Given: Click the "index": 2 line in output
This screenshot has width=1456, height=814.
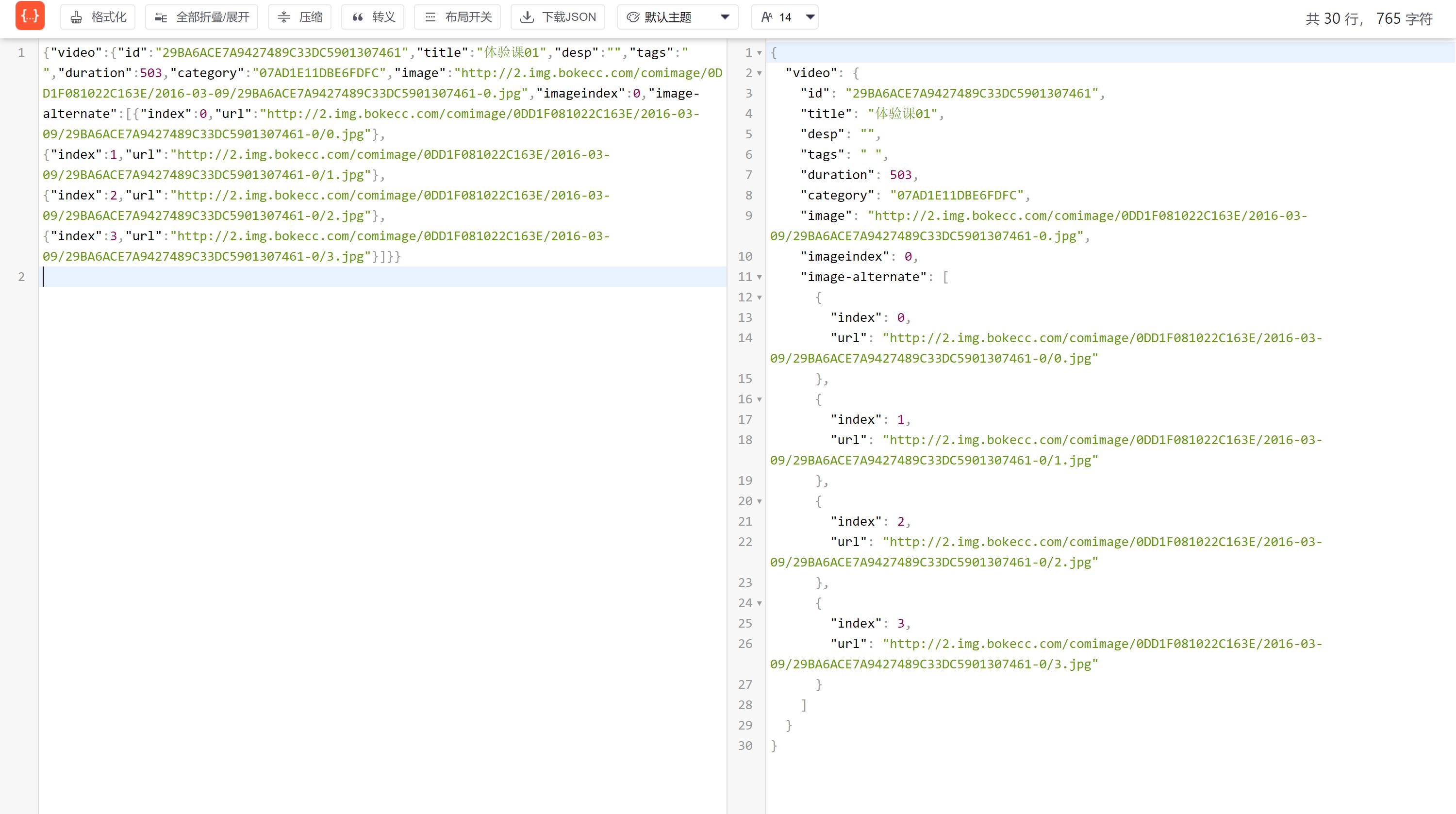Looking at the screenshot, I should pyautogui.click(x=870, y=521).
